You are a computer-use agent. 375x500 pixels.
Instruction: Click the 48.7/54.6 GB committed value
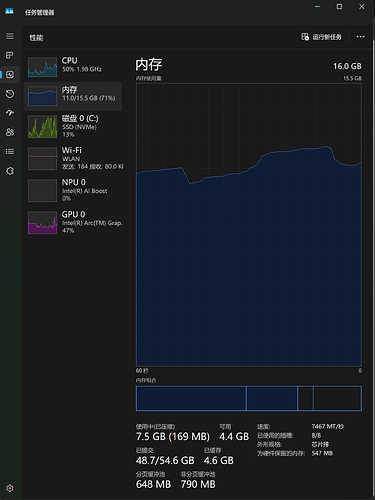point(165,460)
